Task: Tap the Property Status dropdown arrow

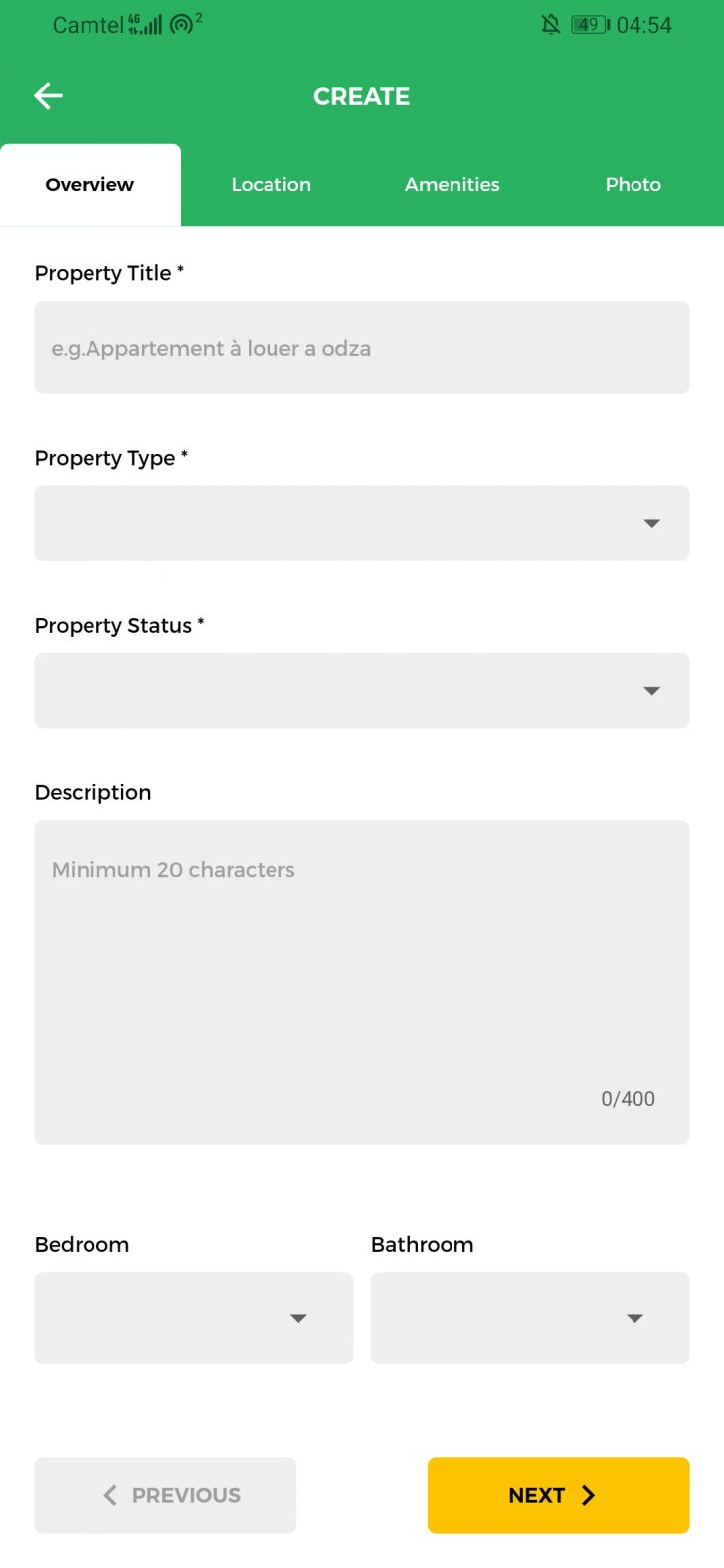Action: [651, 690]
